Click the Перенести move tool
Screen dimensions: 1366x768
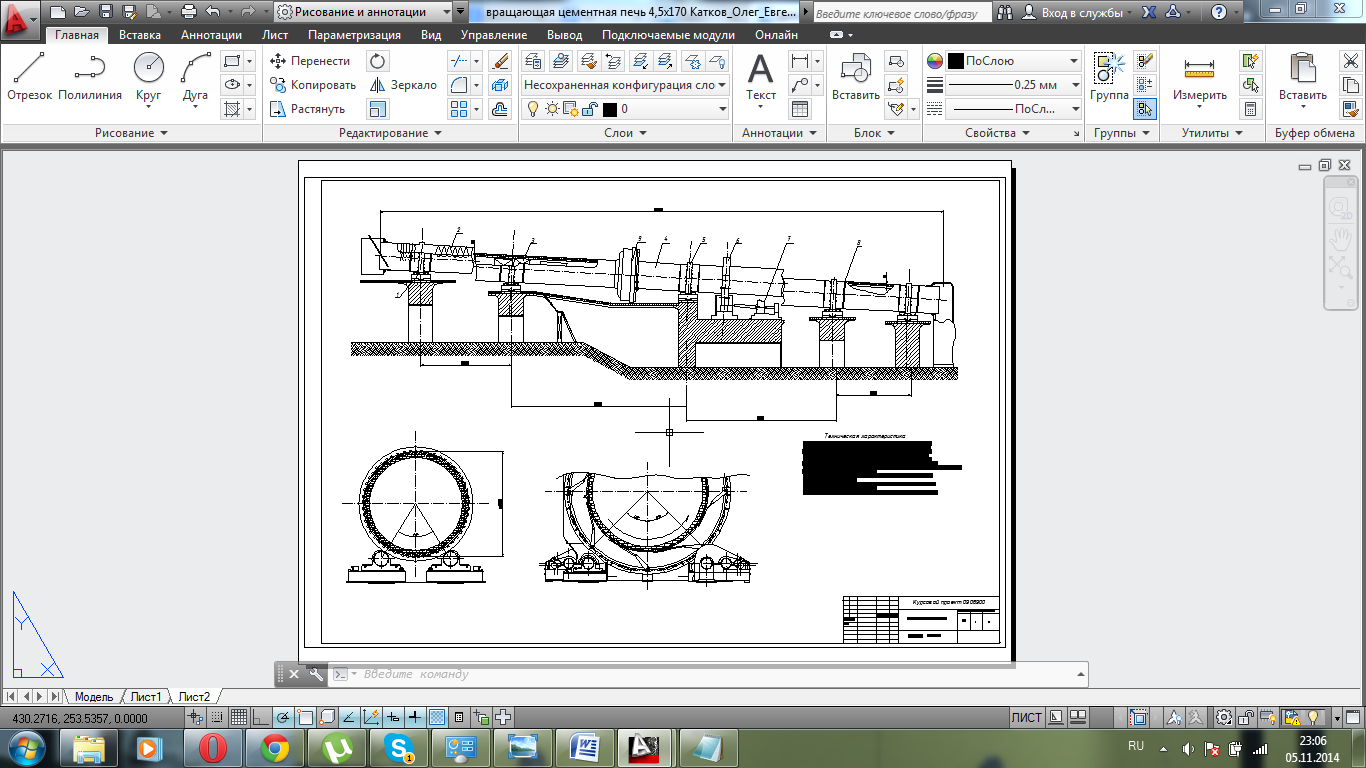click(x=310, y=61)
